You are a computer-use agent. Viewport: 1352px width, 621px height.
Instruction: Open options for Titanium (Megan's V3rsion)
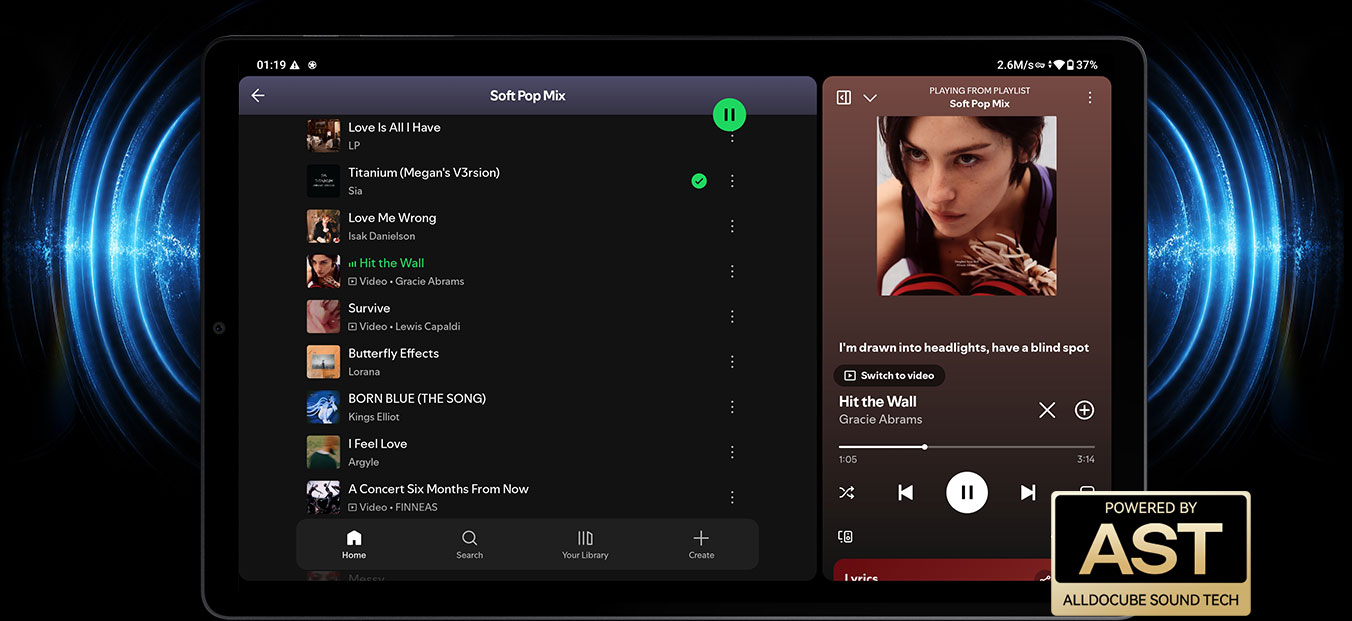(x=732, y=181)
